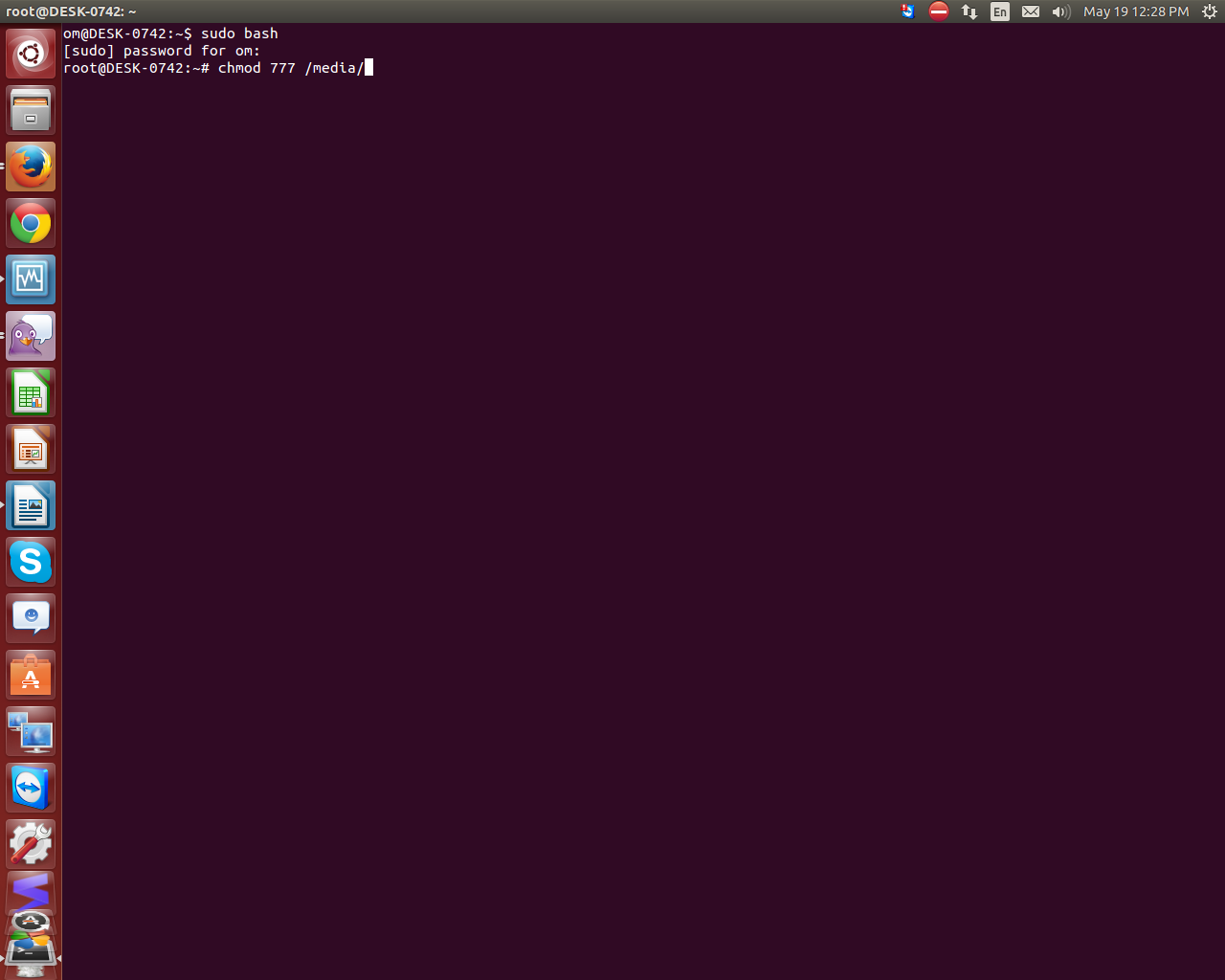Launch Firefox from the dock
Image resolution: width=1225 pixels, height=980 pixels.
coord(30,165)
